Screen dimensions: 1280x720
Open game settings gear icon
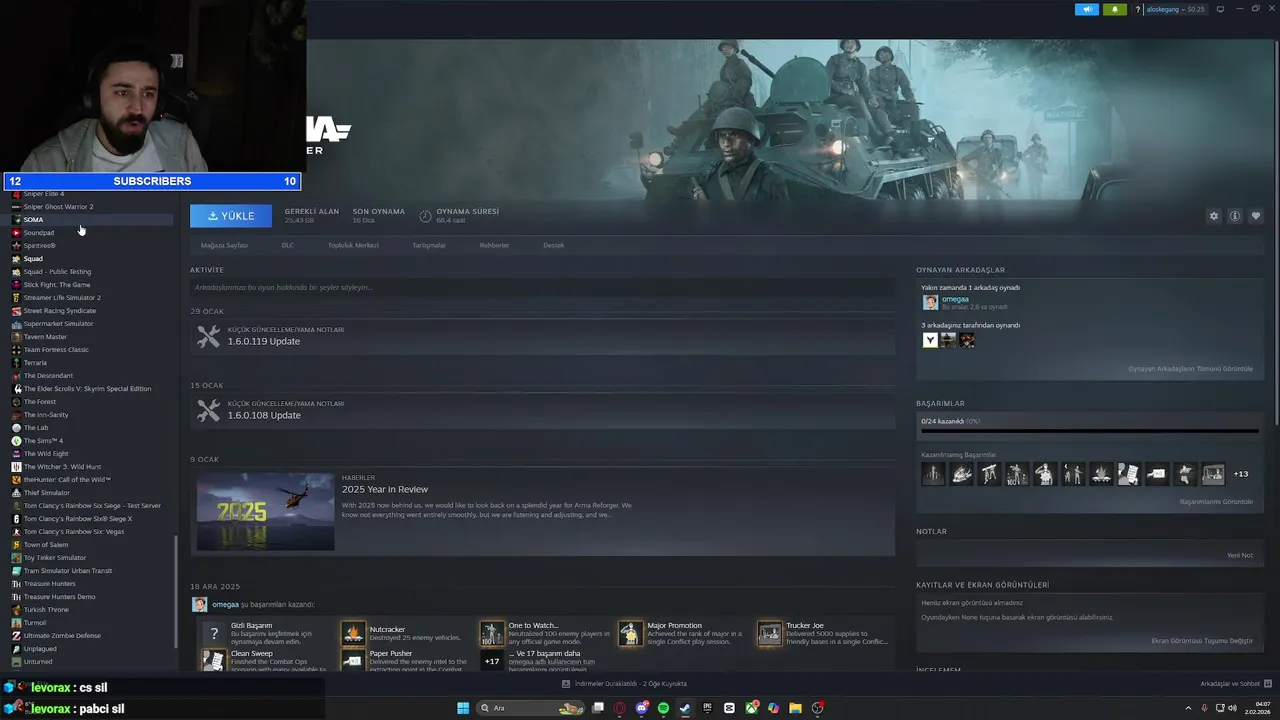(x=1214, y=216)
